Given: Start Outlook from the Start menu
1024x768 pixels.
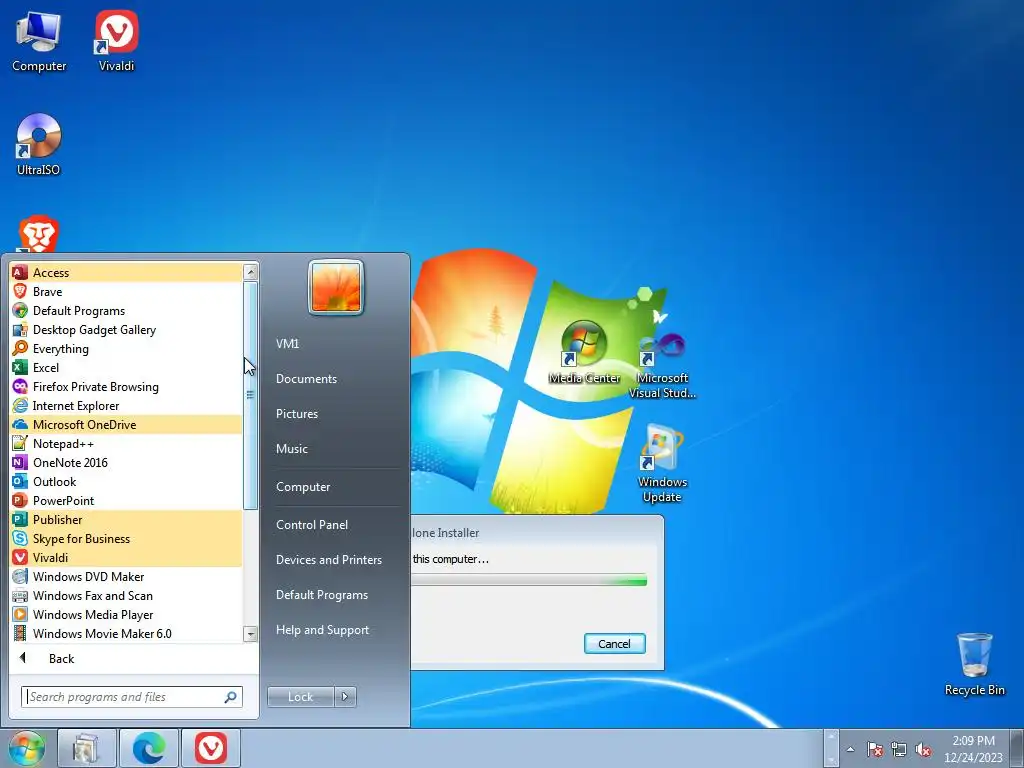Looking at the screenshot, I should (125, 481).
